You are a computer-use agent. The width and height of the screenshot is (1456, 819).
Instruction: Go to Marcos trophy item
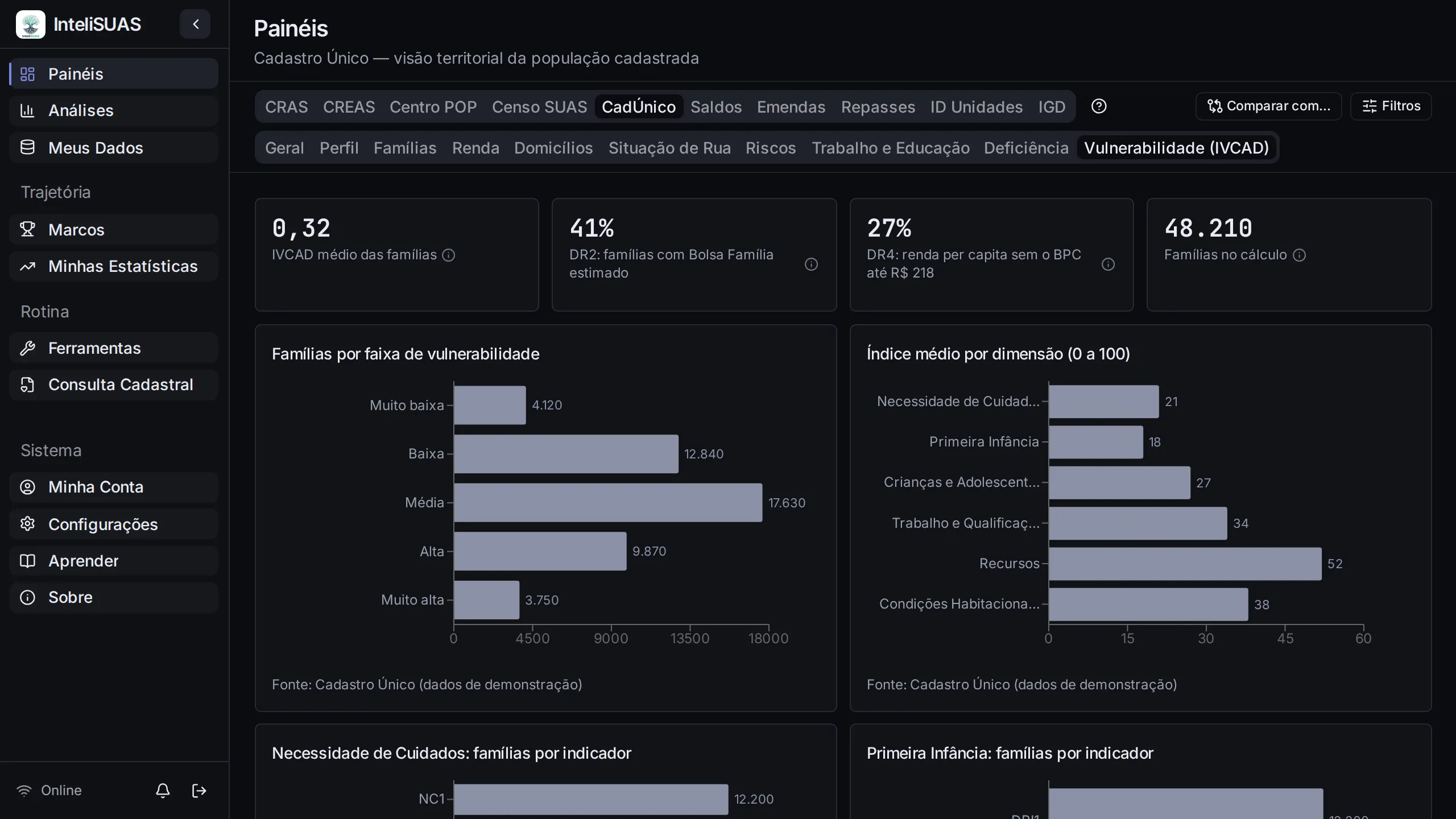coord(114,230)
